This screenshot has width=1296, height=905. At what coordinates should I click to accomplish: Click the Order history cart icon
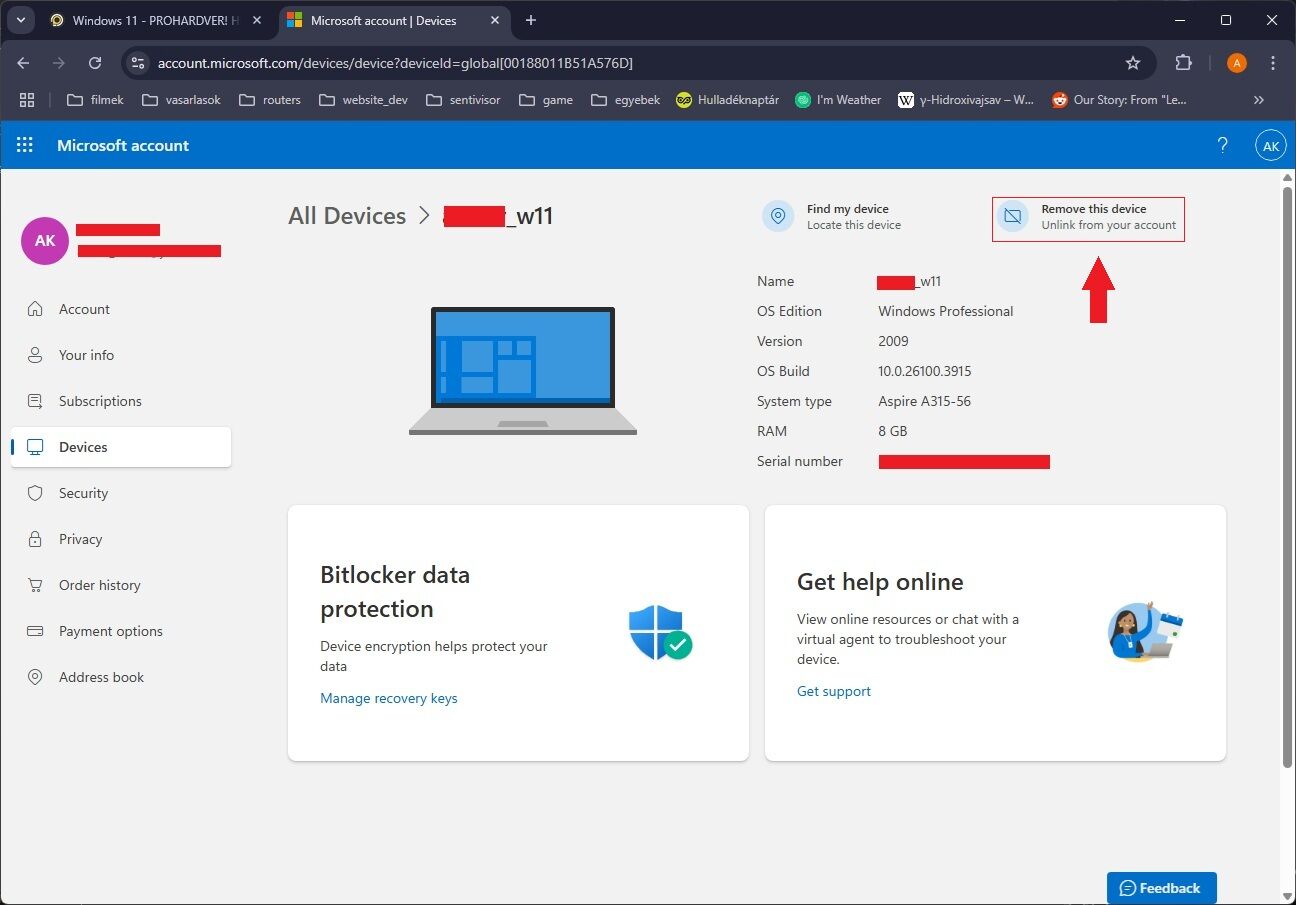point(35,585)
